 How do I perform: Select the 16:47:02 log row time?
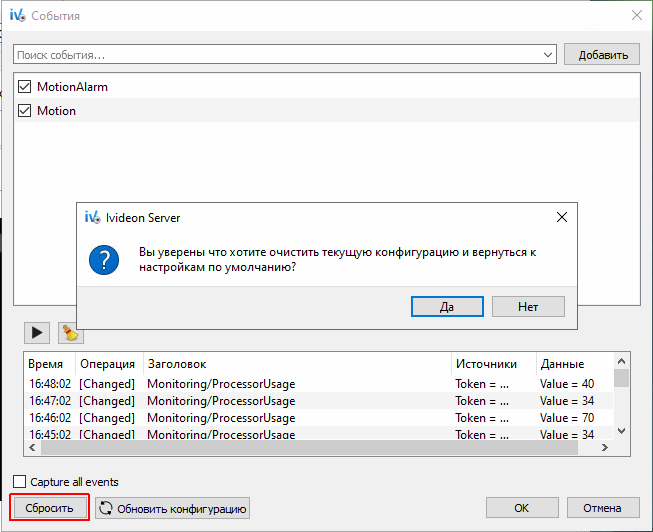(x=50, y=400)
